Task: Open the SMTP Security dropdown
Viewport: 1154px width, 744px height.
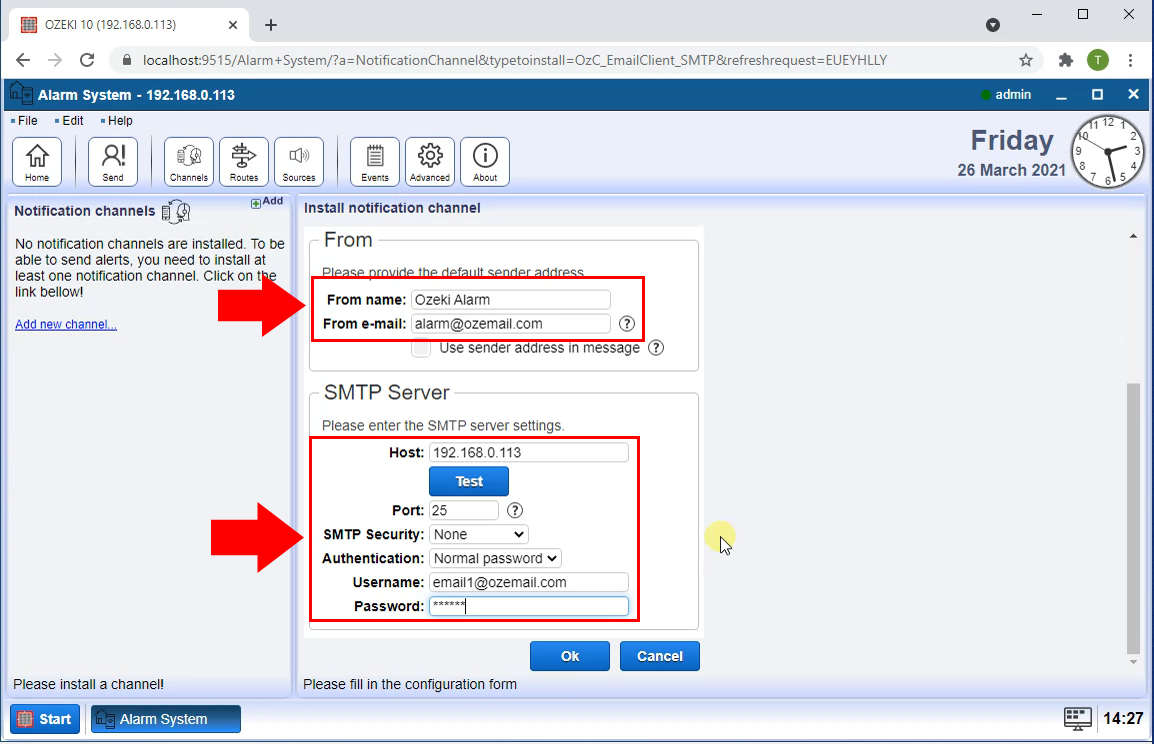Action: coord(478,534)
